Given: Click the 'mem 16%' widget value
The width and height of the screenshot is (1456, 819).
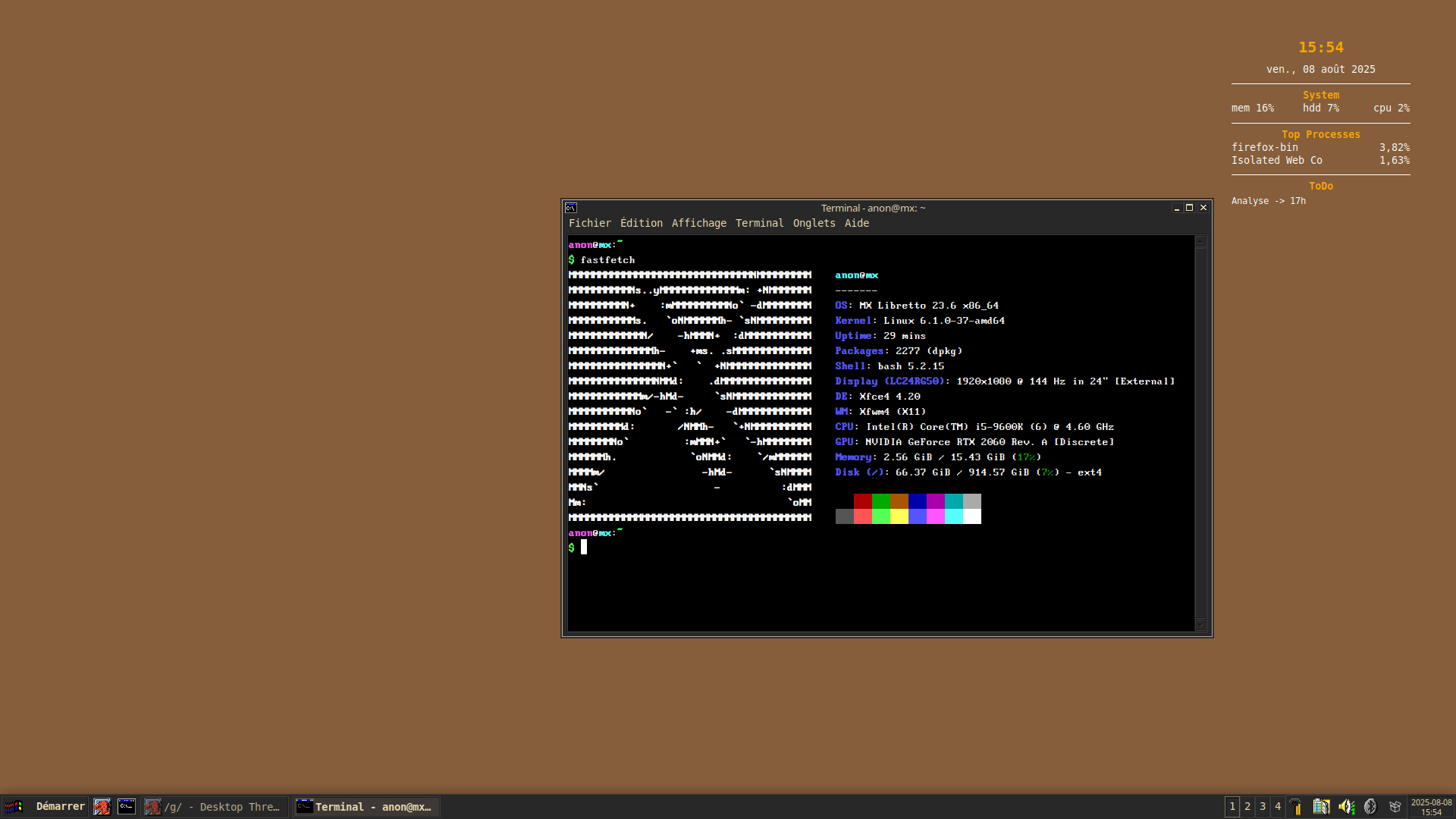Looking at the screenshot, I should tap(1253, 108).
